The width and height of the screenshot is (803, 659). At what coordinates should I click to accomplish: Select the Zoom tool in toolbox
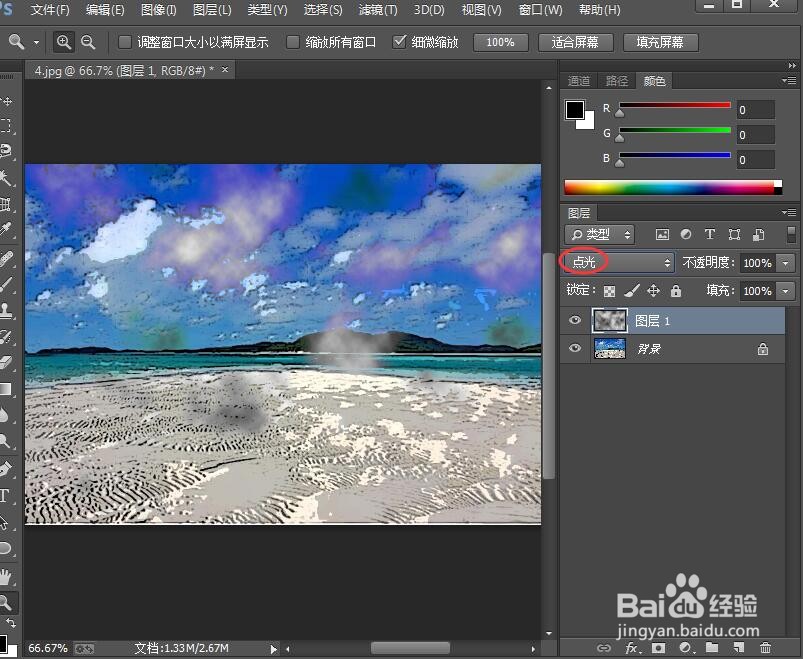pos(6,602)
